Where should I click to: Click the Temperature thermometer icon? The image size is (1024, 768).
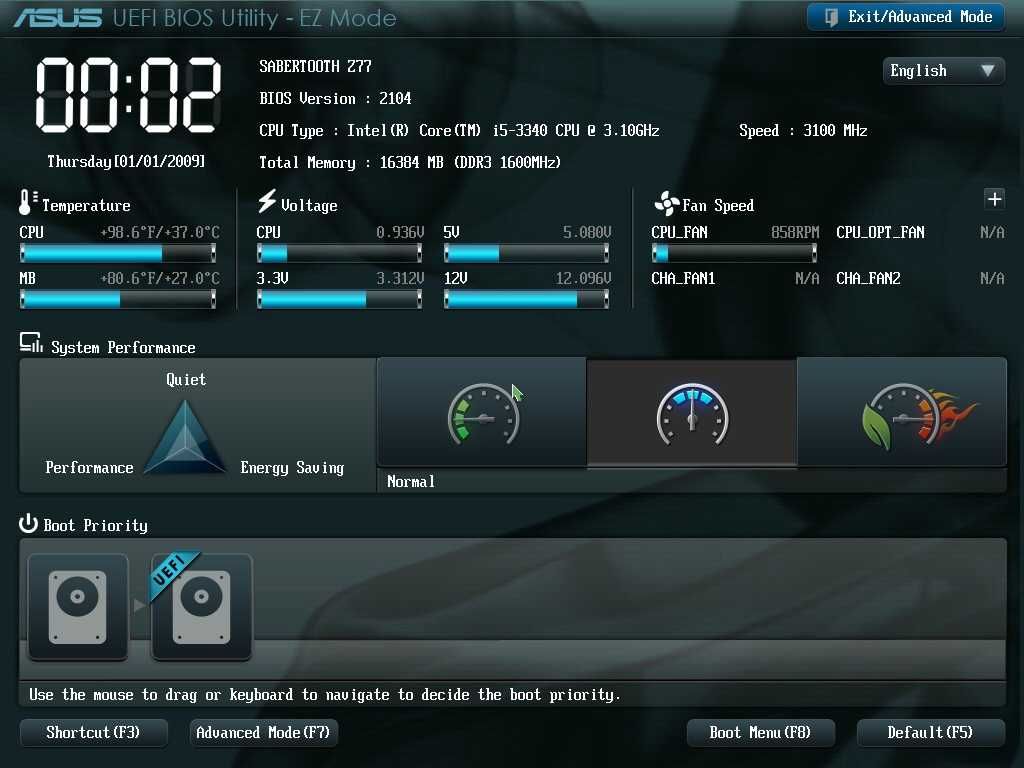tap(27, 202)
